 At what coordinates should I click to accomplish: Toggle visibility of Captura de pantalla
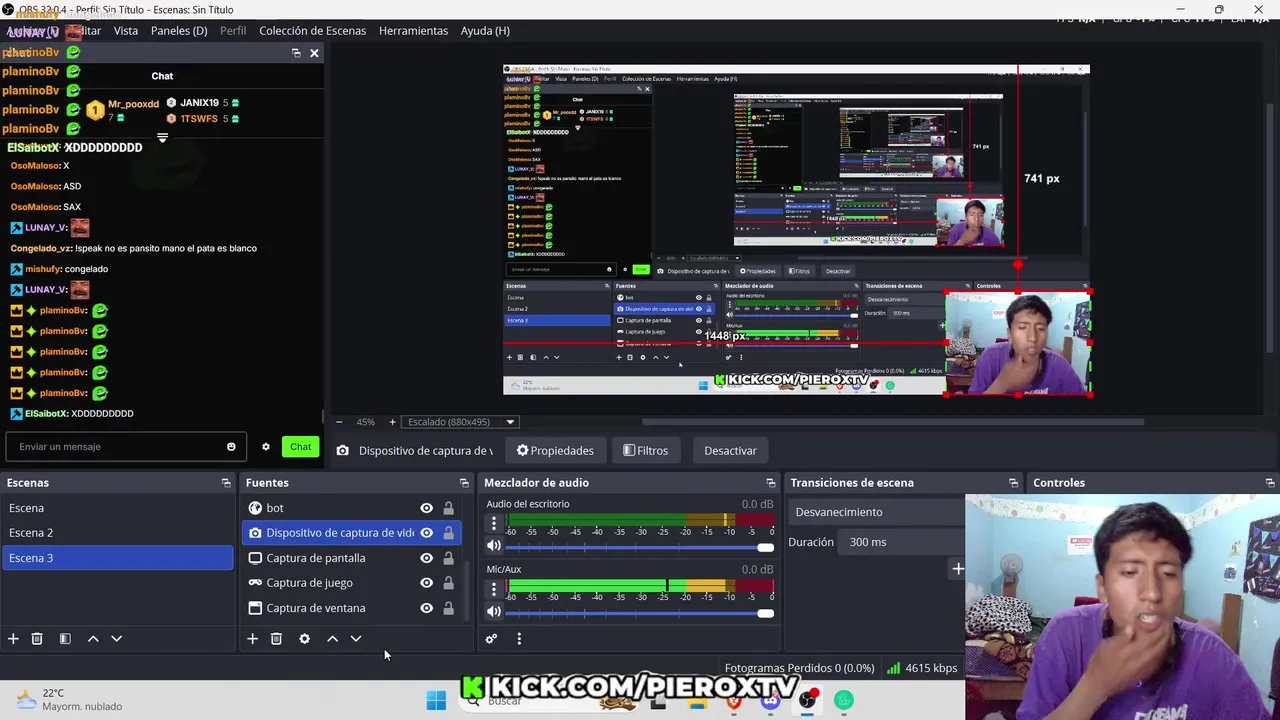(x=427, y=558)
